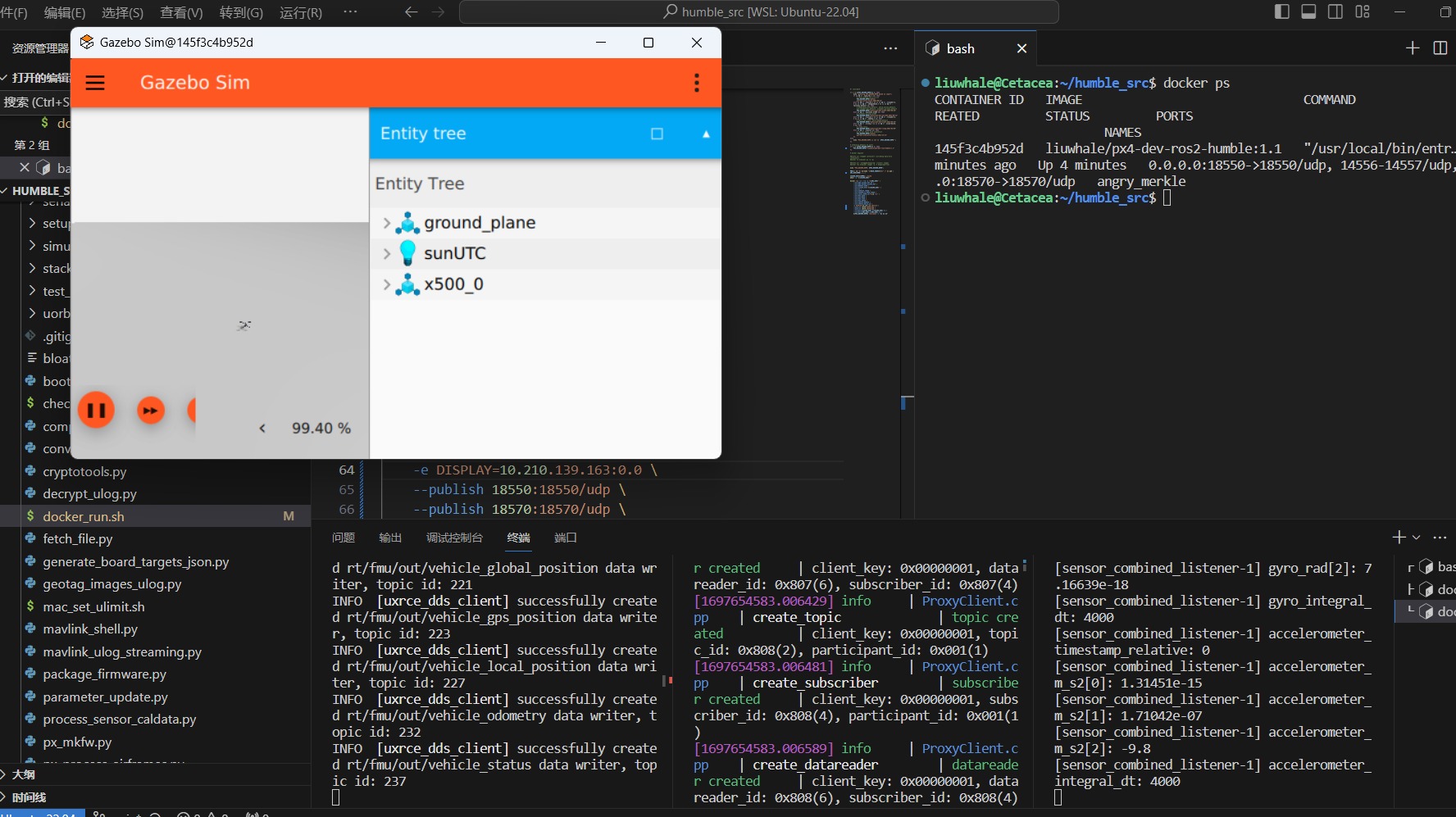Split the editor group to the right

pyautogui.click(x=1440, y=48)
